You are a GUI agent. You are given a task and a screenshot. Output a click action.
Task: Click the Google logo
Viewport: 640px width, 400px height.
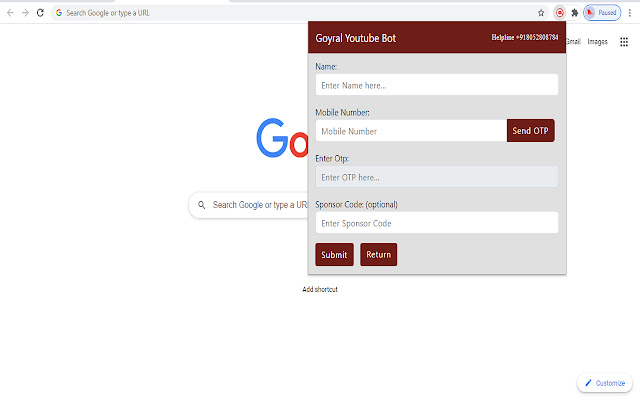click(x=282, y=138)
